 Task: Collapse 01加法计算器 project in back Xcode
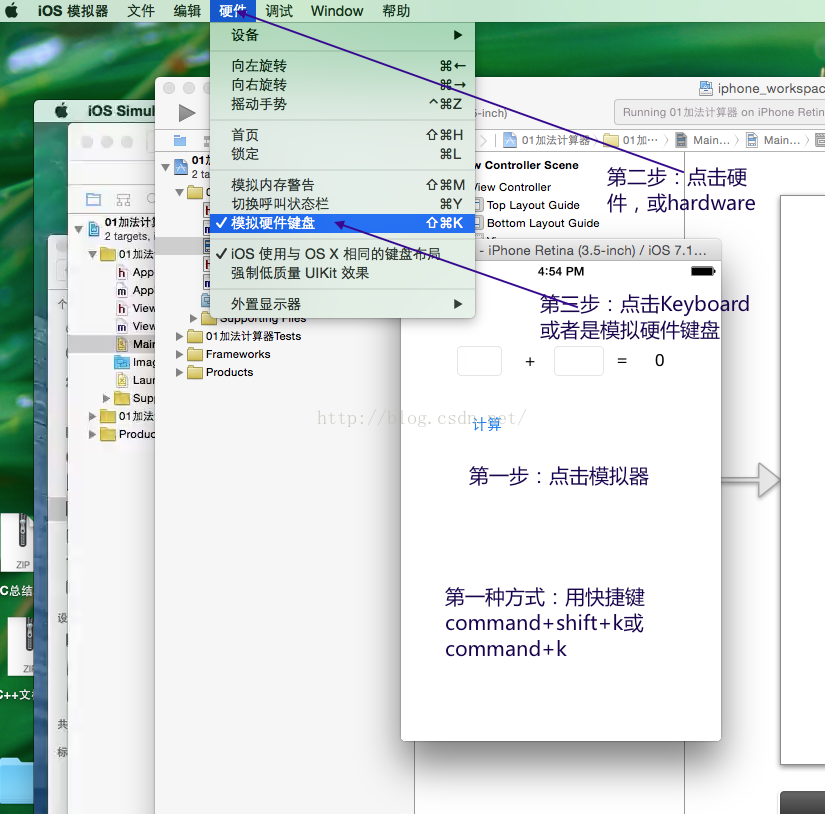(x=79, y=229)
